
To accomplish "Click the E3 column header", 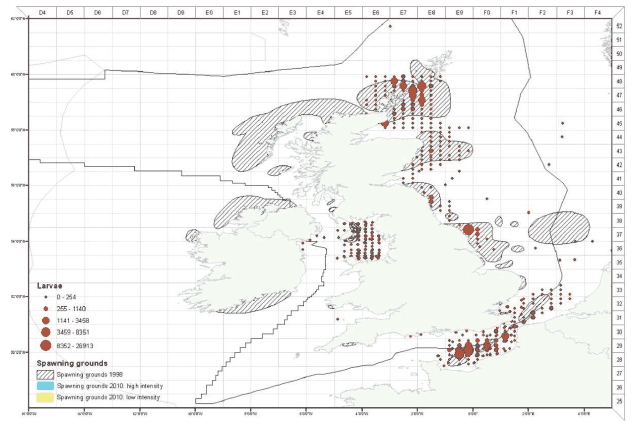I will click(x=292, y=13).
